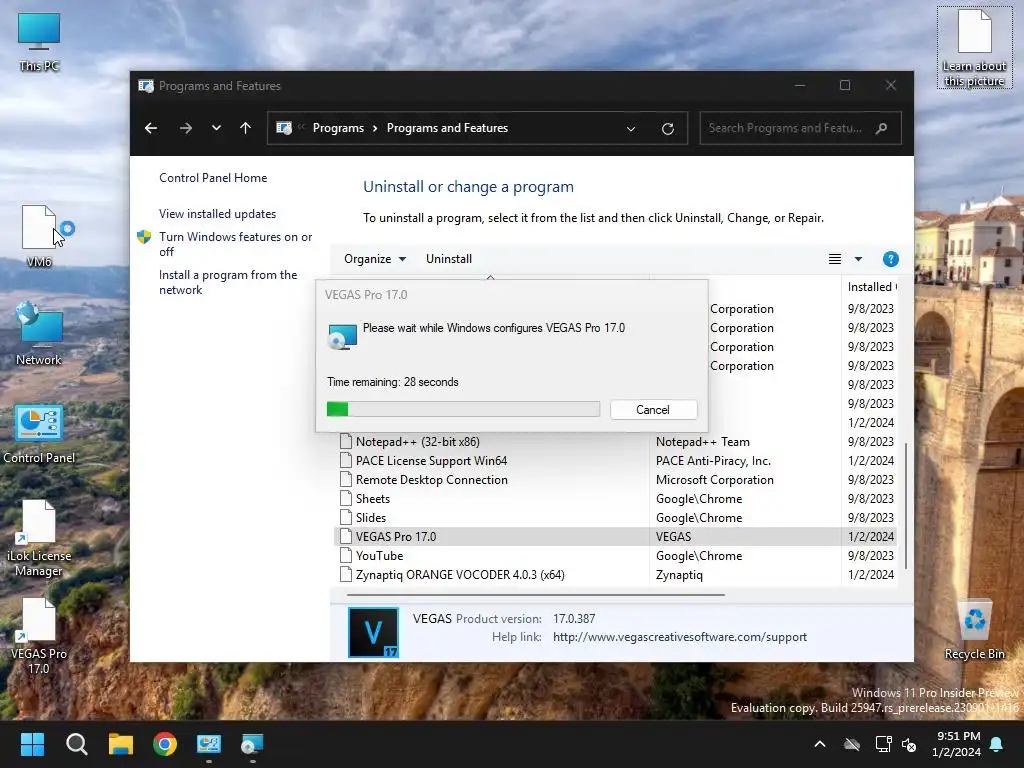Screen dimensions: 1024x768
Task: Click the Notepad++ Team publisher cell
Action: [703, 441]
